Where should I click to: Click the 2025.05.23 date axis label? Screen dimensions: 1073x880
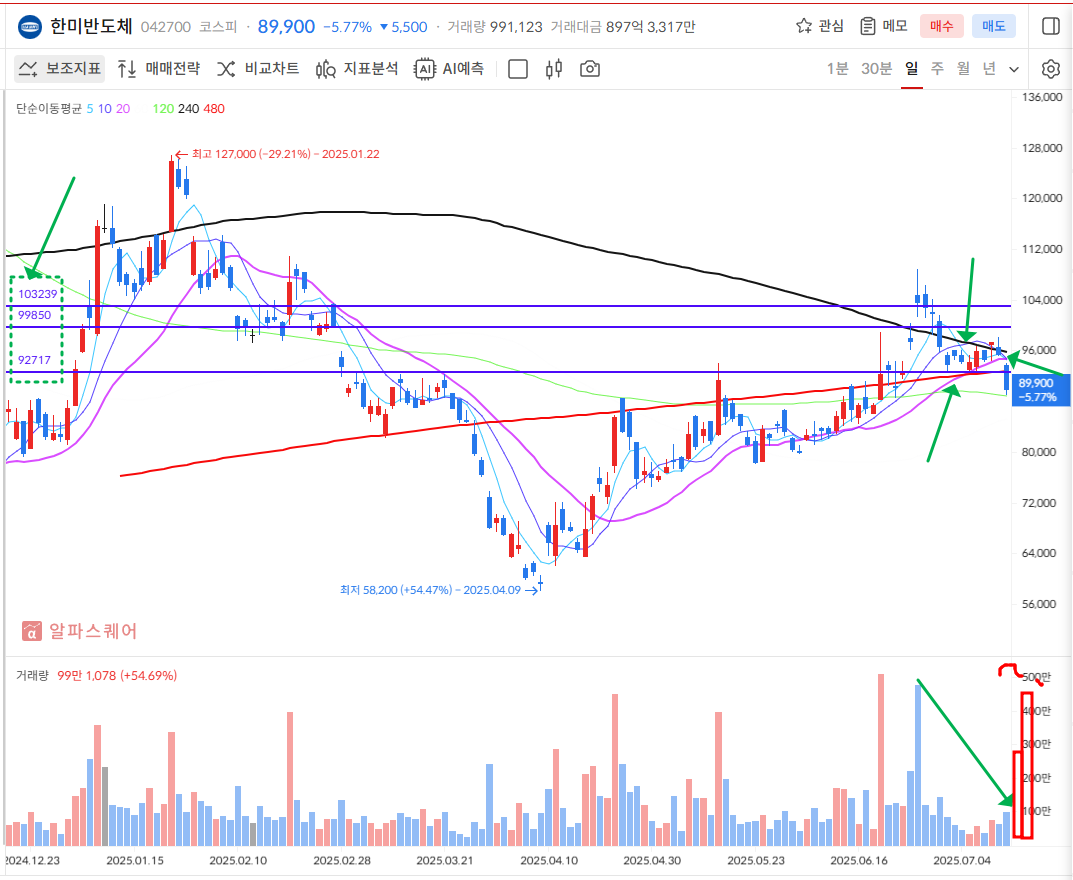756,860
